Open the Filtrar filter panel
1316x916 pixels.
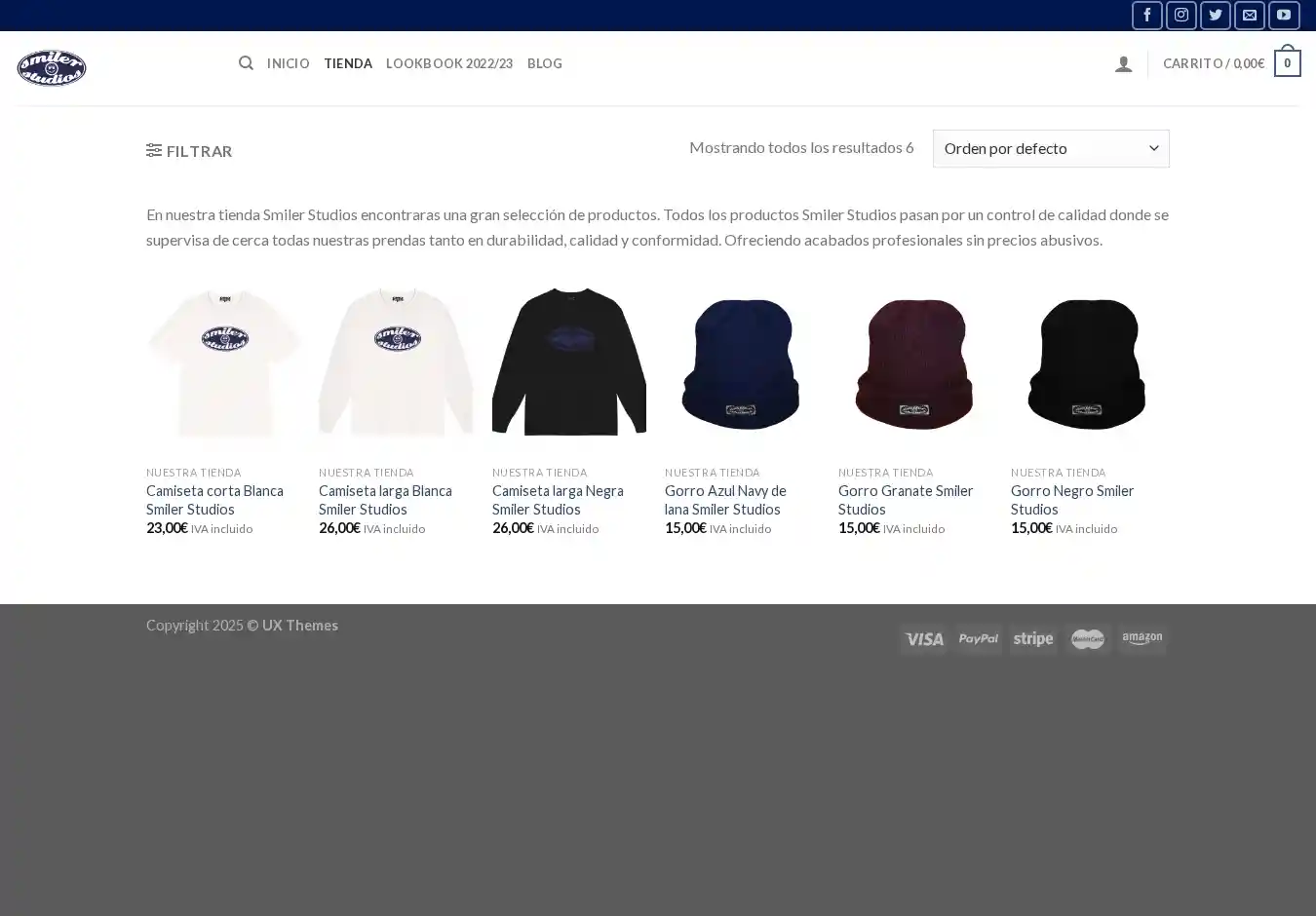click(189, 151)
